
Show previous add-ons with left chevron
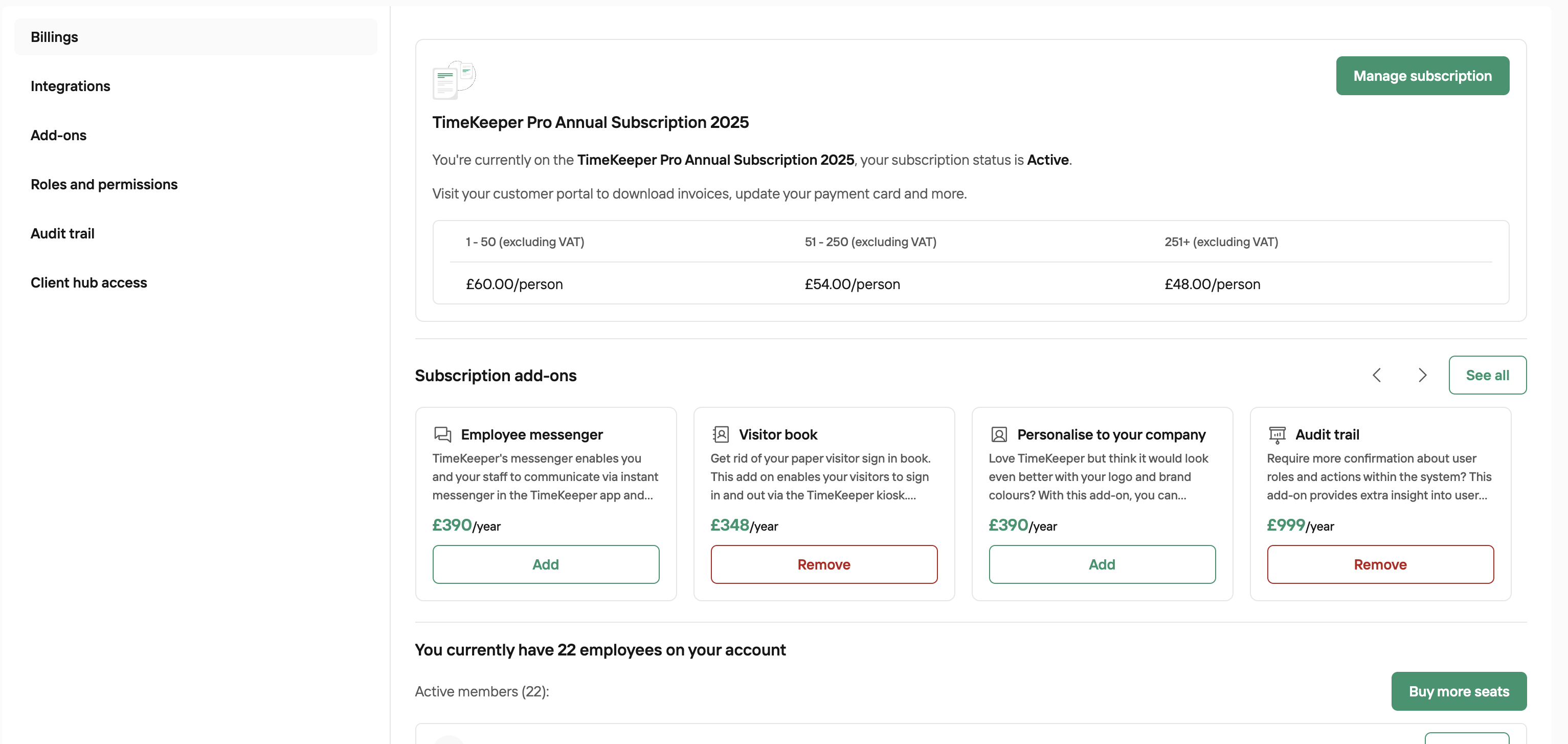pyautogui.click(x=1377, y=375)
